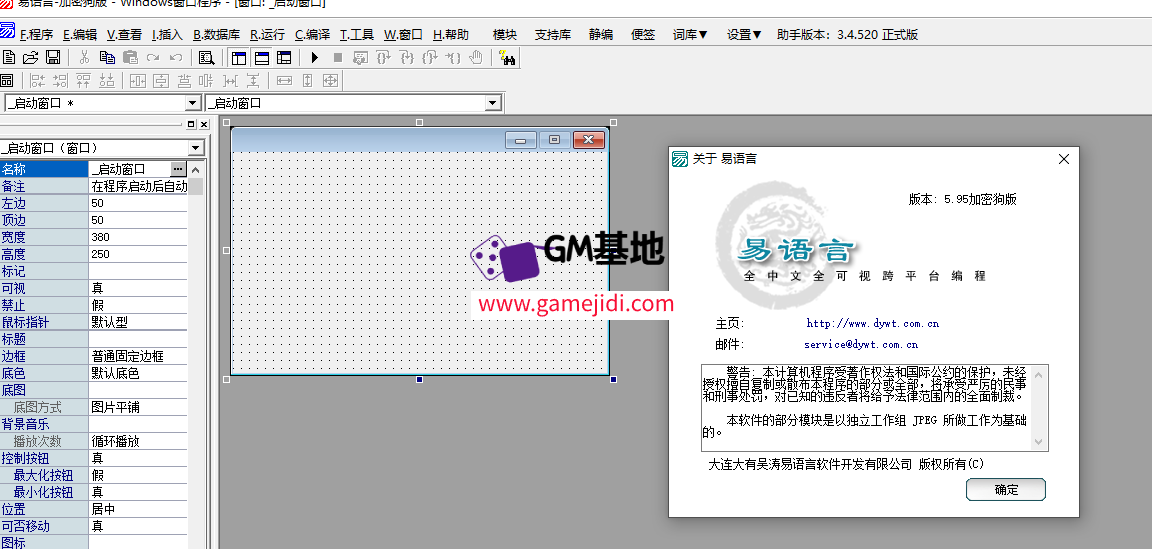Click the New file toolbar icon
Screen dimensions: 1152x549
pyautogui.click(x=9, y=57)
